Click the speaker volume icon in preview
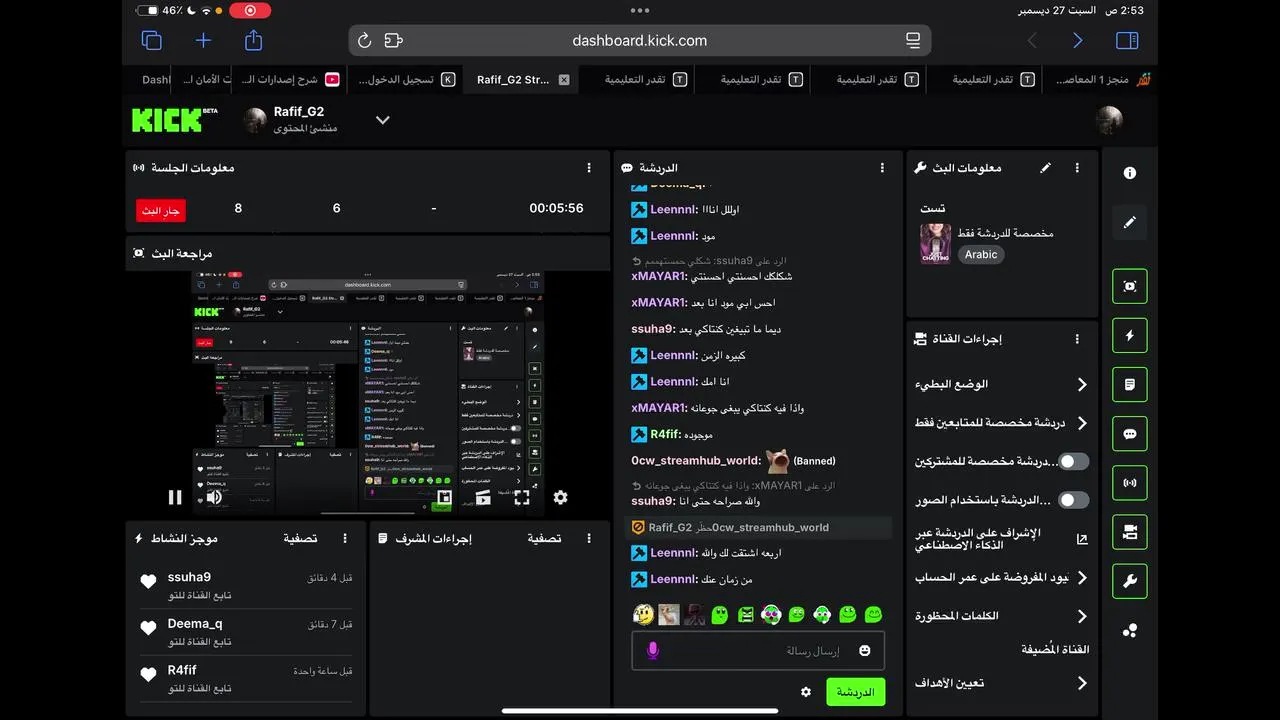This screenshot has height=720, width=1280. (x=213, y=497)
